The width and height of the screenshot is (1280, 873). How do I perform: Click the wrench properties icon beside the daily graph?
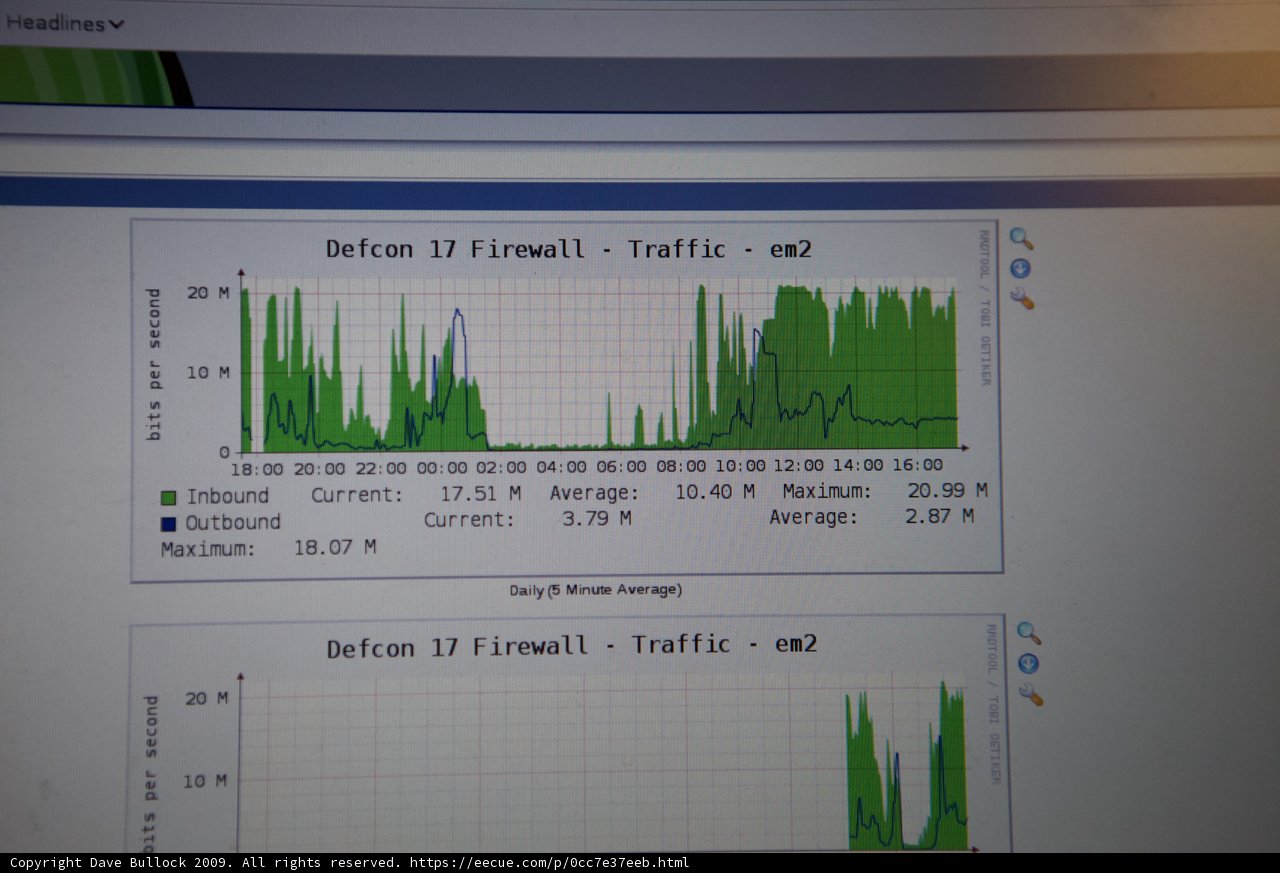[x=1022, y=298]
